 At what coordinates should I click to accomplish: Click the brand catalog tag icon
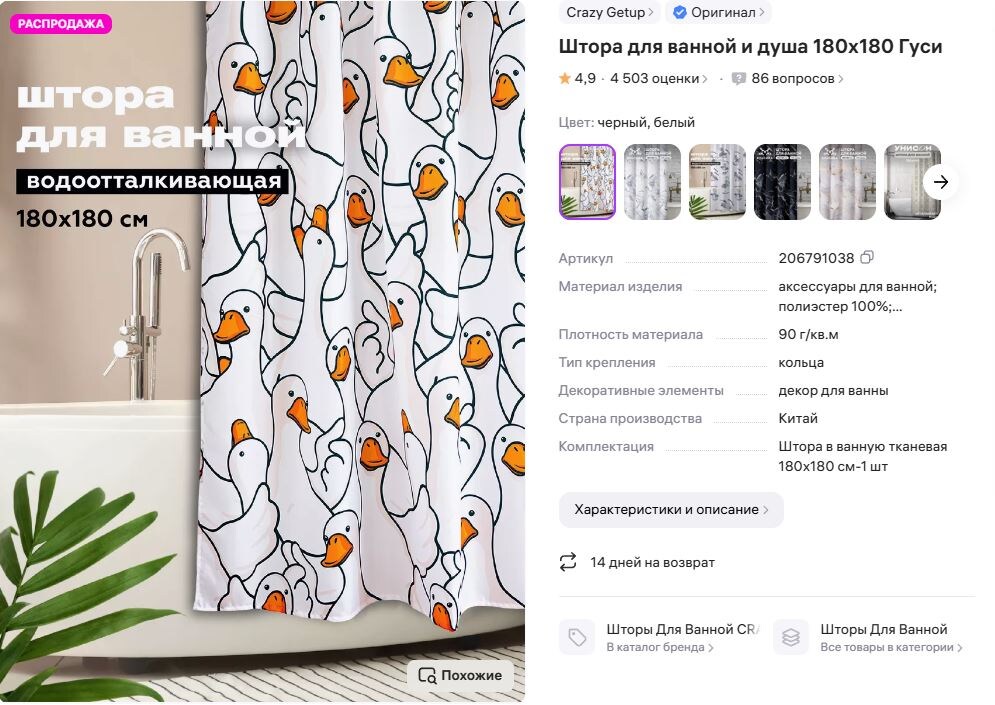[x=577, y=637]
